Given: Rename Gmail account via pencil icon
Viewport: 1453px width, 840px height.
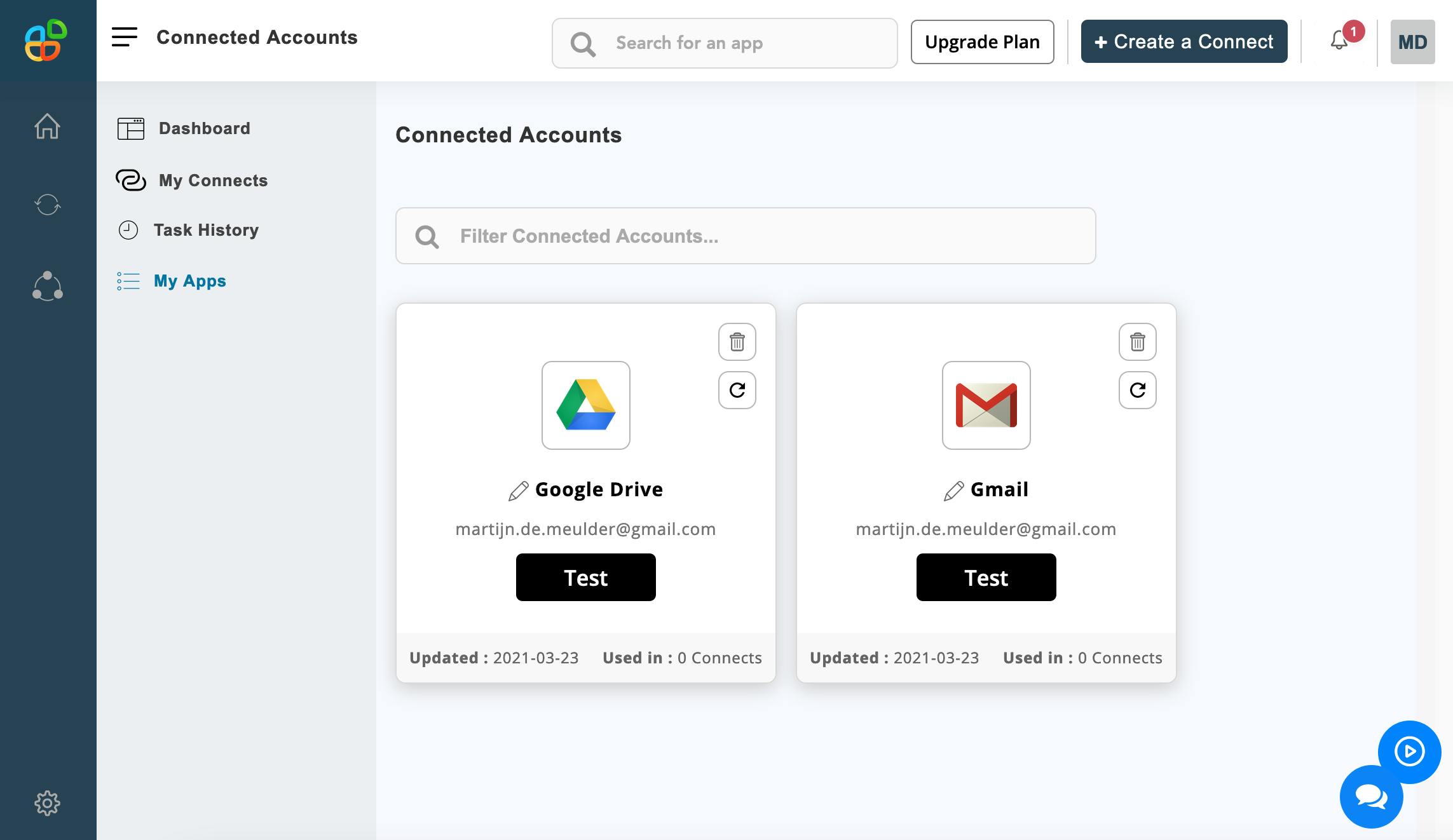Looking at the screenshot, I should [953, 491].
